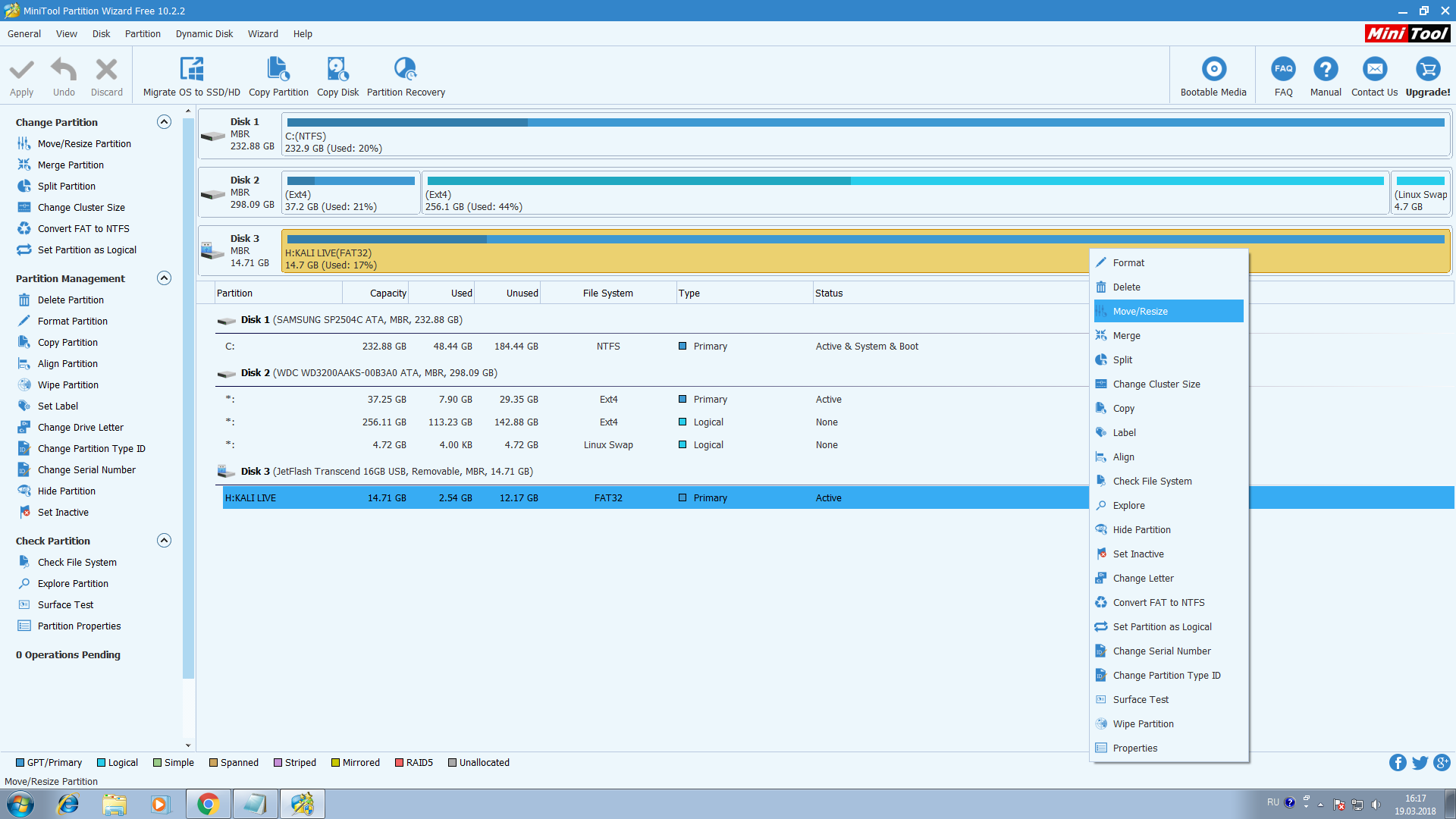Collapse the Change Partition section
The height and width of the screenshot is (819, 1456).
[x=164, y=122]
